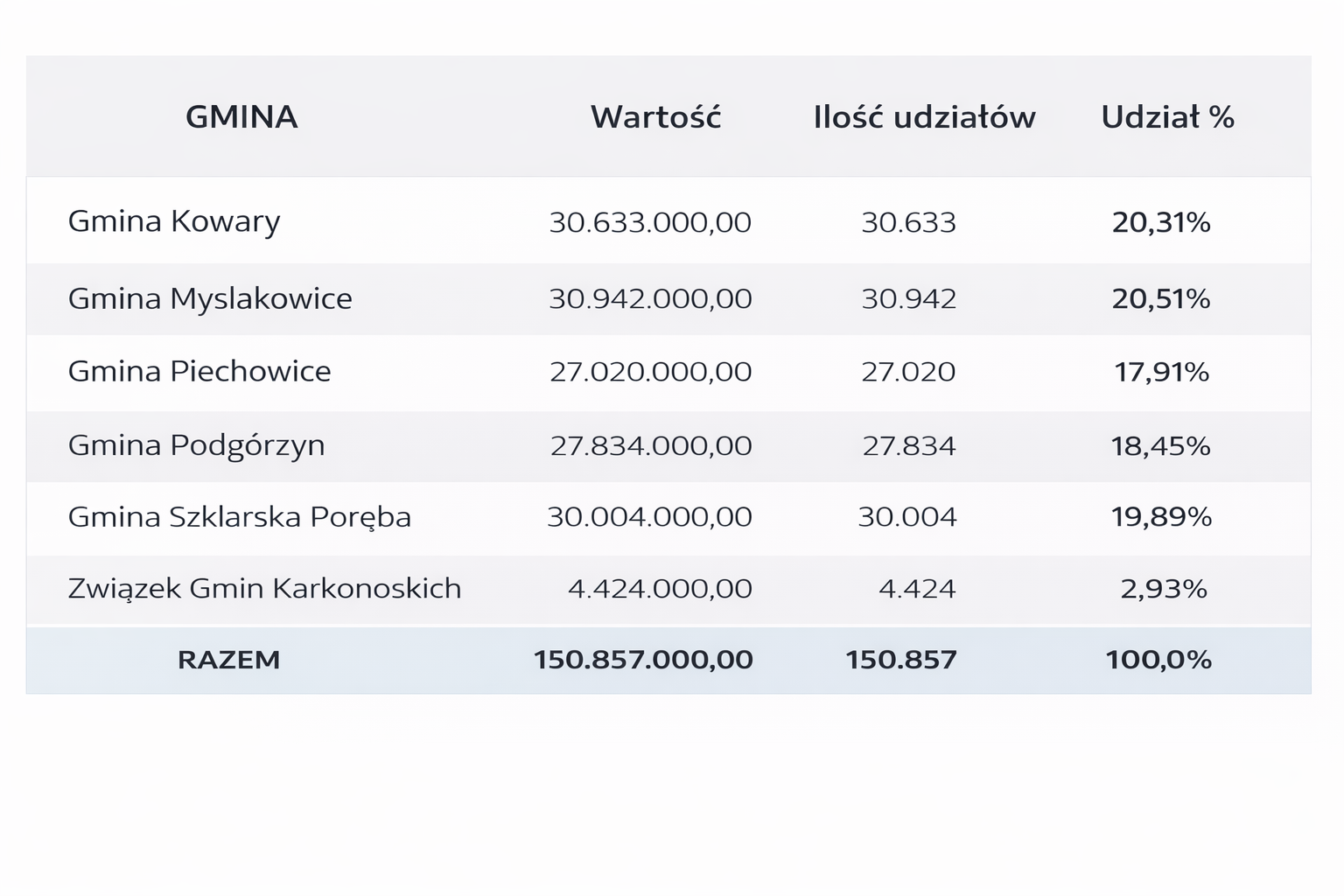
Task: Select the Wartość column header
Action: pyautogui.click(x=655, y=116)
